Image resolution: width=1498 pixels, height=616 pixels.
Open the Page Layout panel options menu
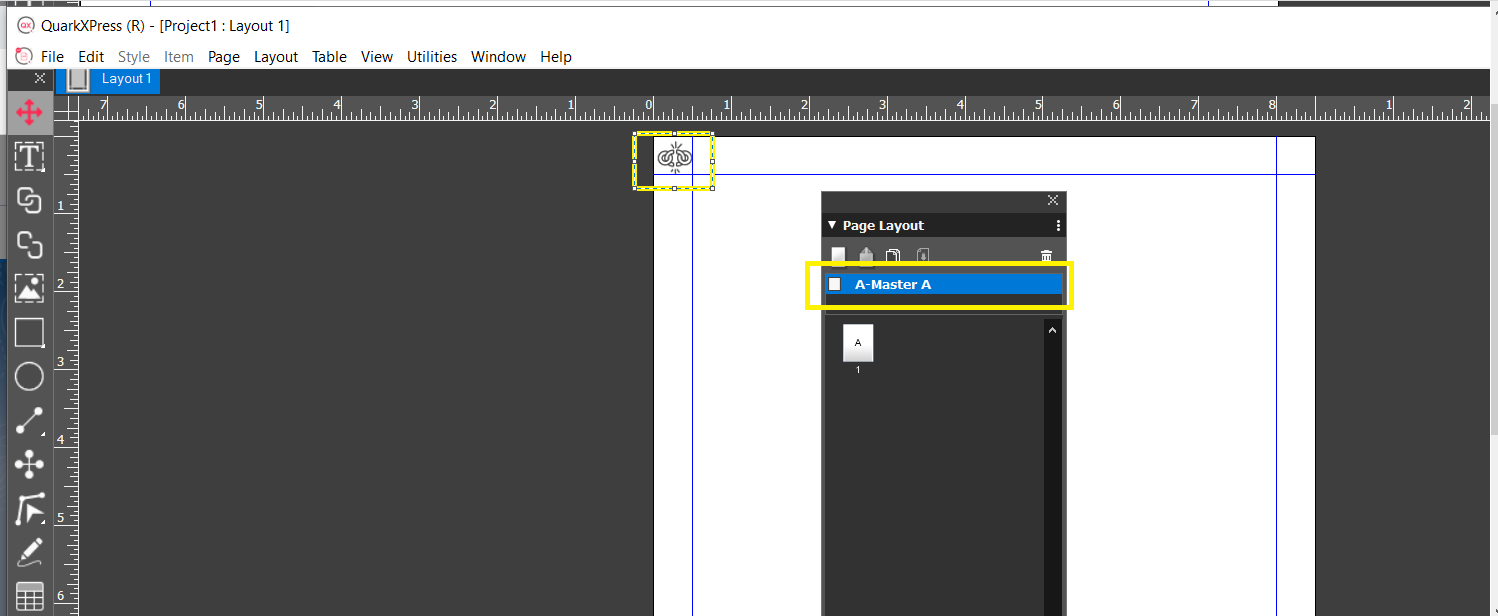(1058, 225)
